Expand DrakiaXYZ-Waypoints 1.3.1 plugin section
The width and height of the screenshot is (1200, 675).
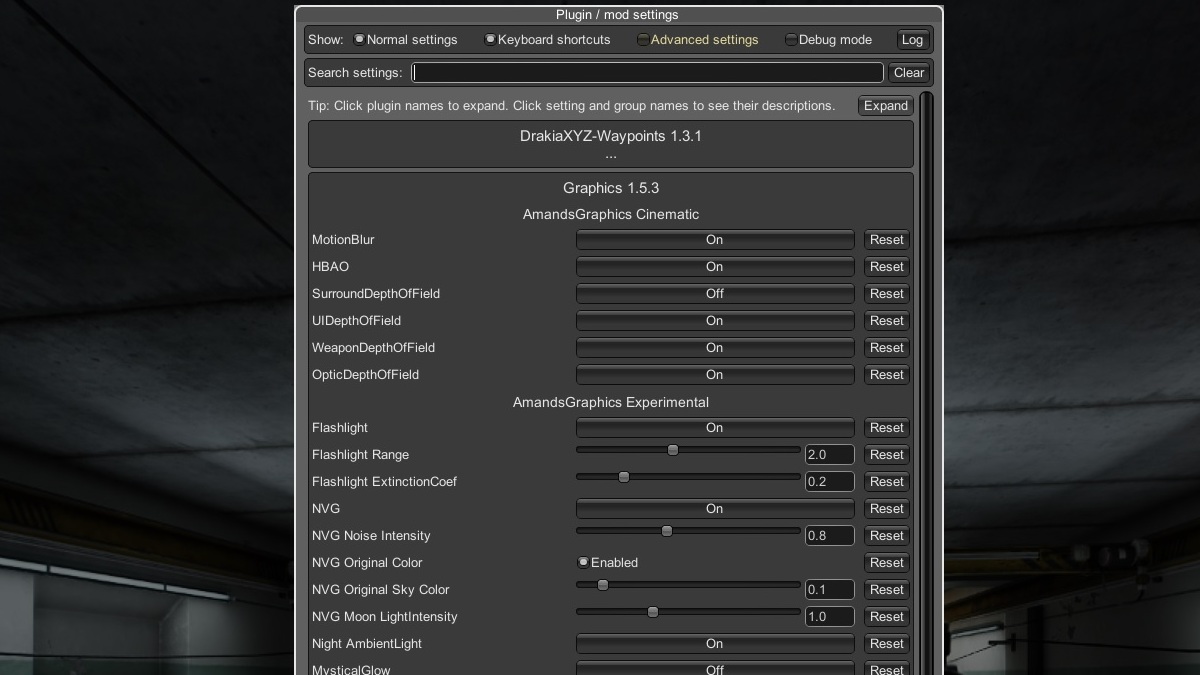tap(610, 137)
